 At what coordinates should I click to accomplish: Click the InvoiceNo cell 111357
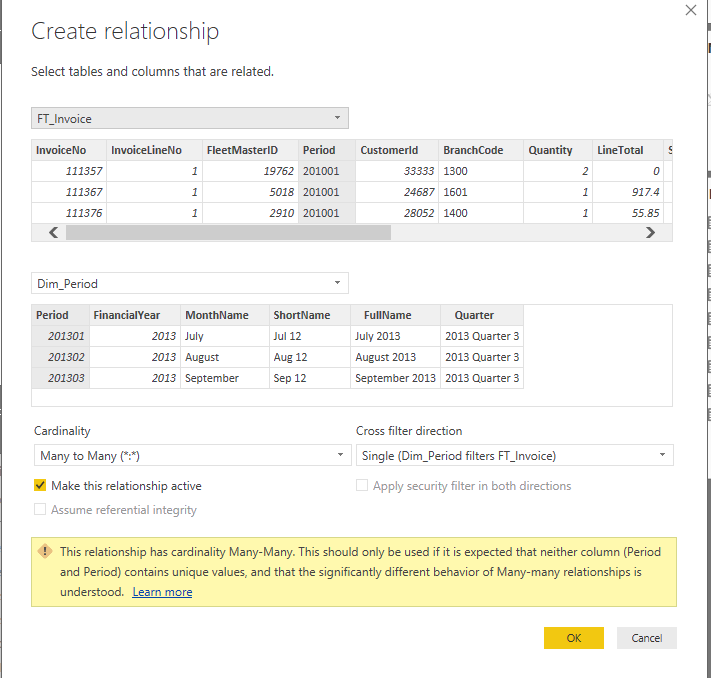click(x=69, y=171)
